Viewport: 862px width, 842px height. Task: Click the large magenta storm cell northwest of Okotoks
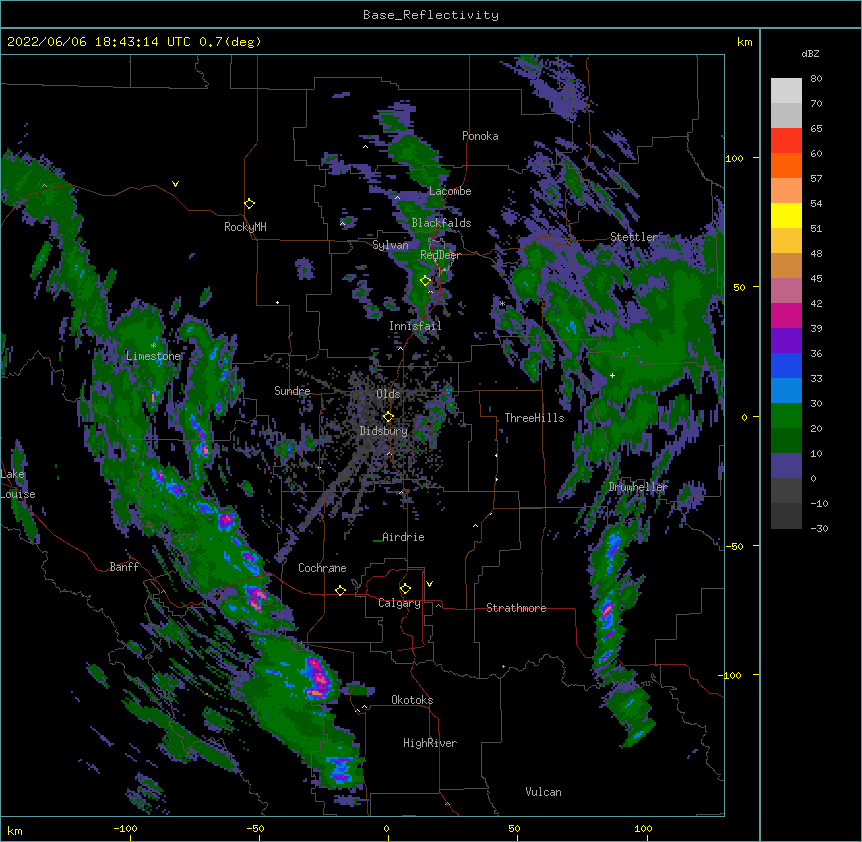coord(318,679)
